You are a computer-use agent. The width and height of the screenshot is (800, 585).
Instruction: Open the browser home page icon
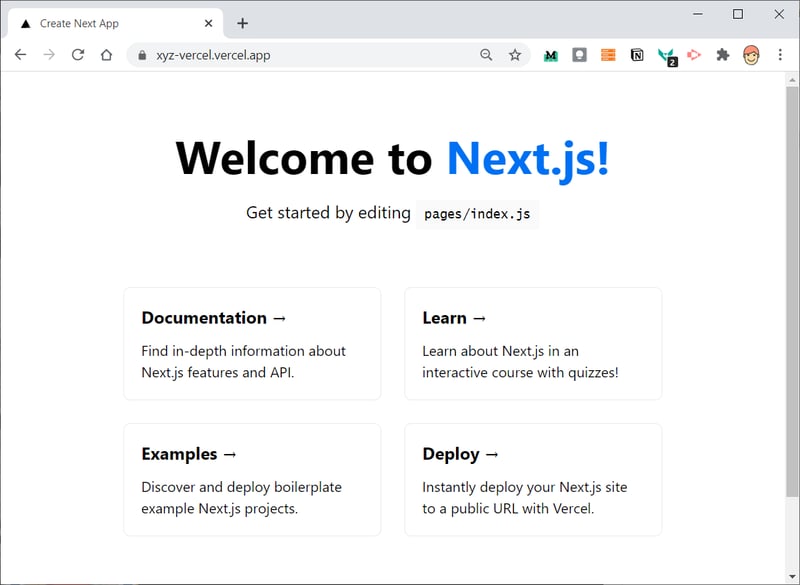[x=106, y=55]
